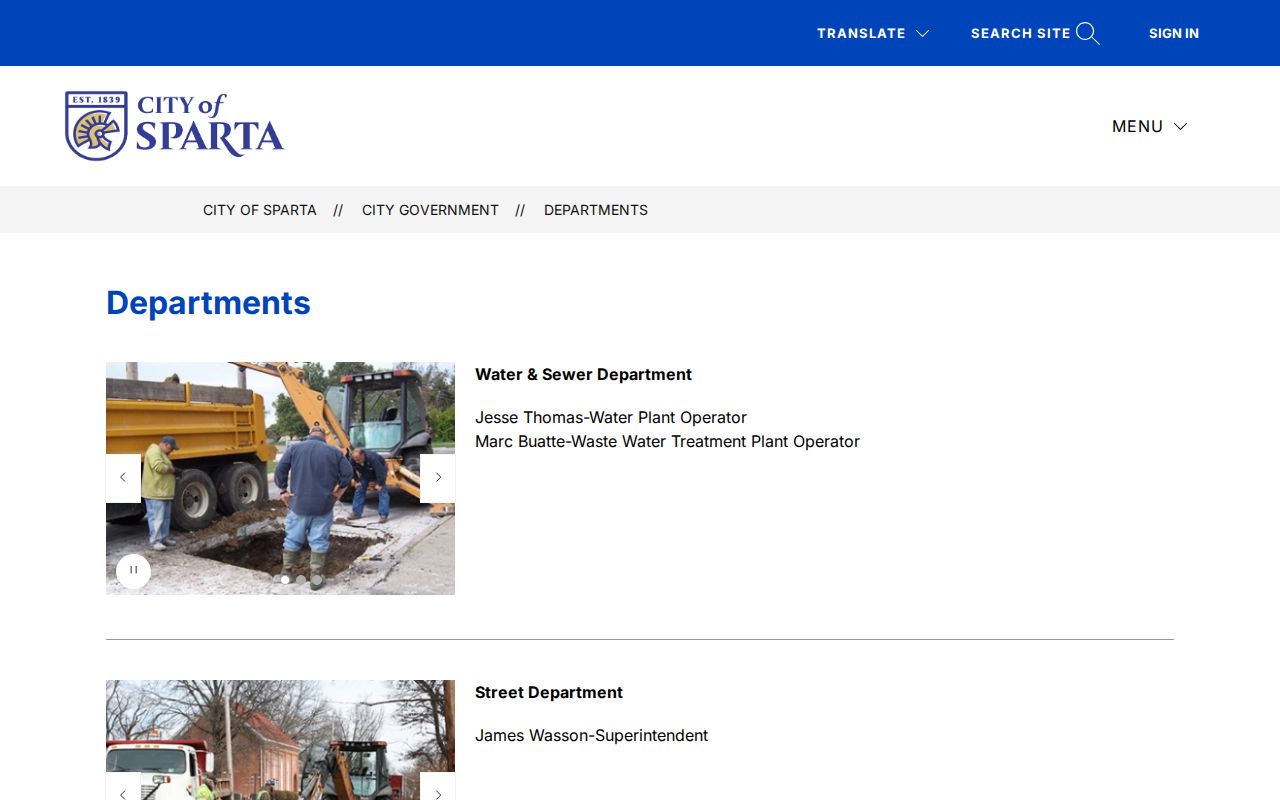
Task: Go to City of Sparta breadcrumb
Action: pyautogui.click(x=260, y=210)
